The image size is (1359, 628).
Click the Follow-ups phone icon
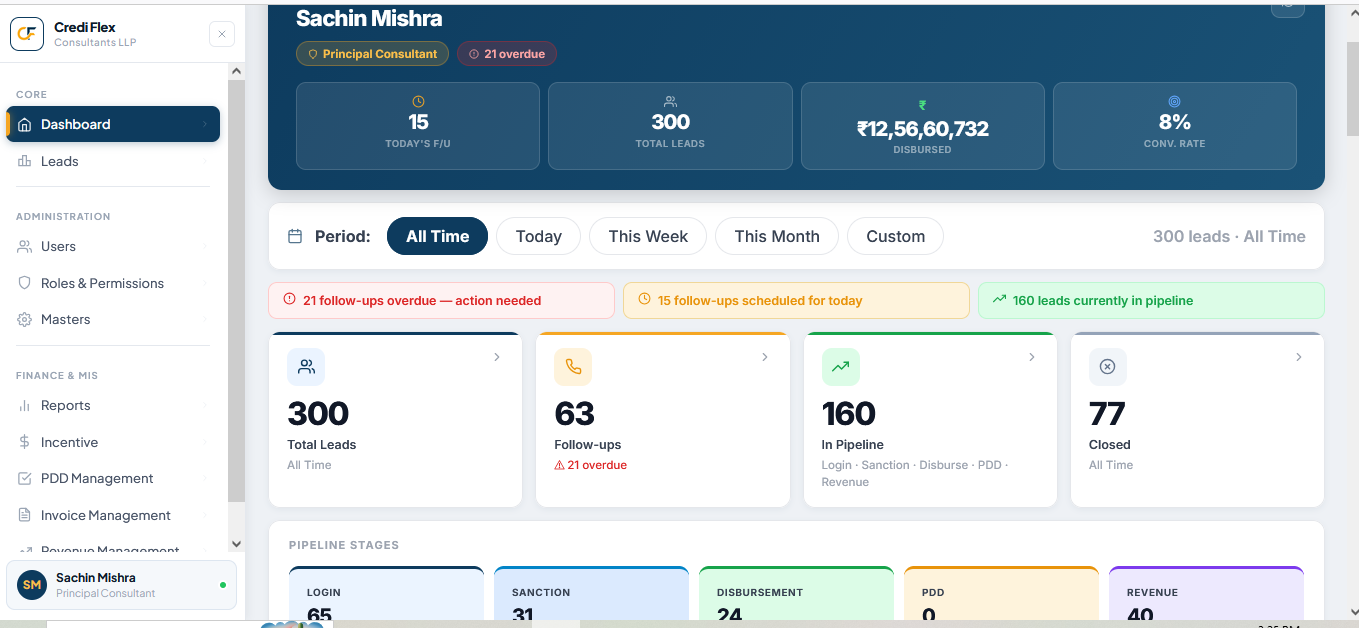pos(573,367)
